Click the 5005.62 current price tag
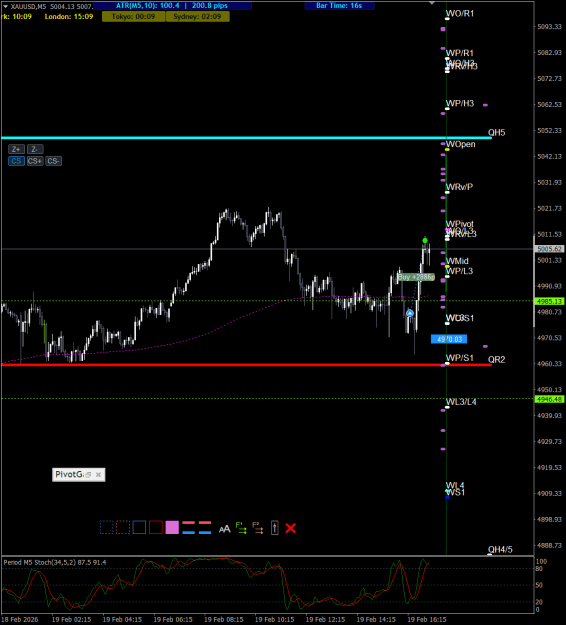 click(549, 249)
